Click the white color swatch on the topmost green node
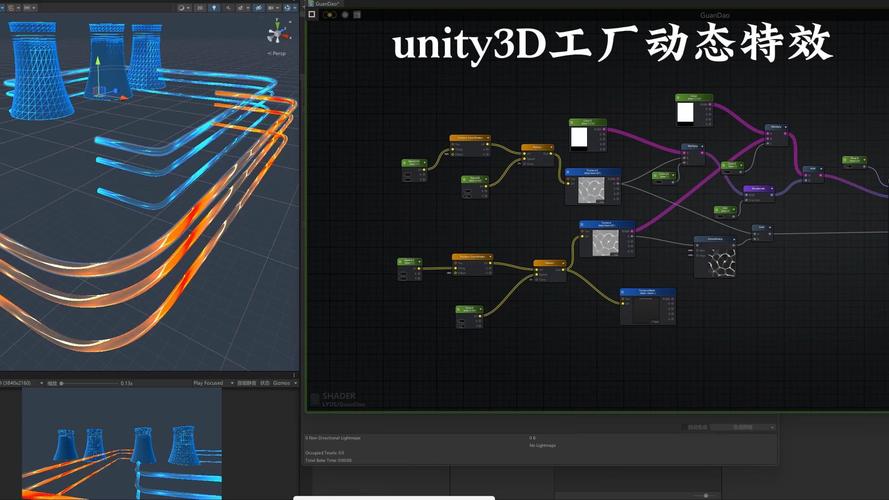 [x=685, y=112]
